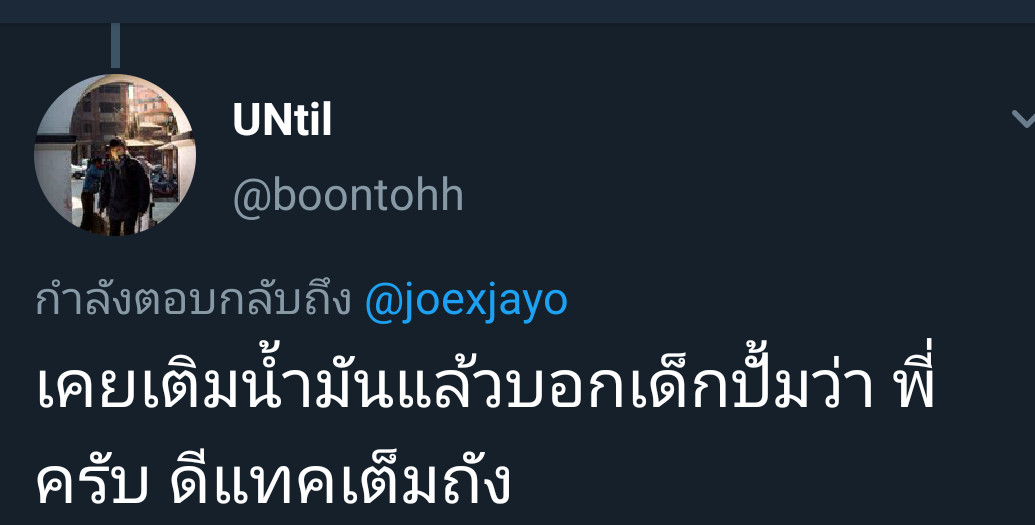Click the display name UNtil
1035x525 pixels.
pos(282,120)
